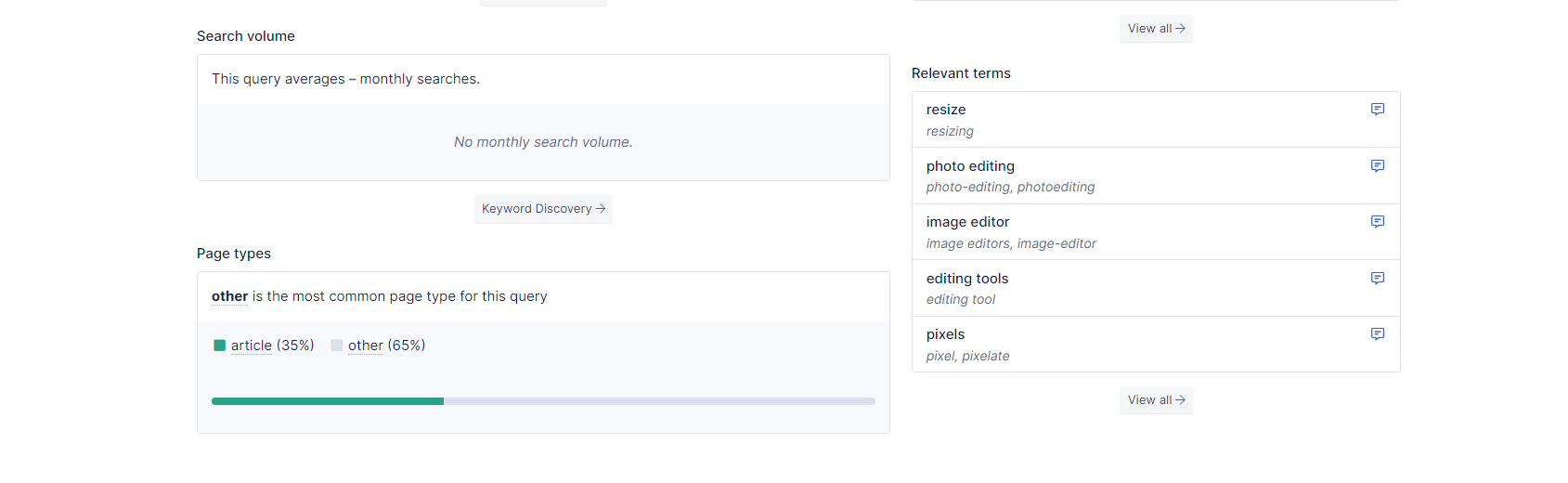Viewport: 1568px width, 483px height.
Task: Open comment icon beside editing tools term
Action: (1378, 279)
